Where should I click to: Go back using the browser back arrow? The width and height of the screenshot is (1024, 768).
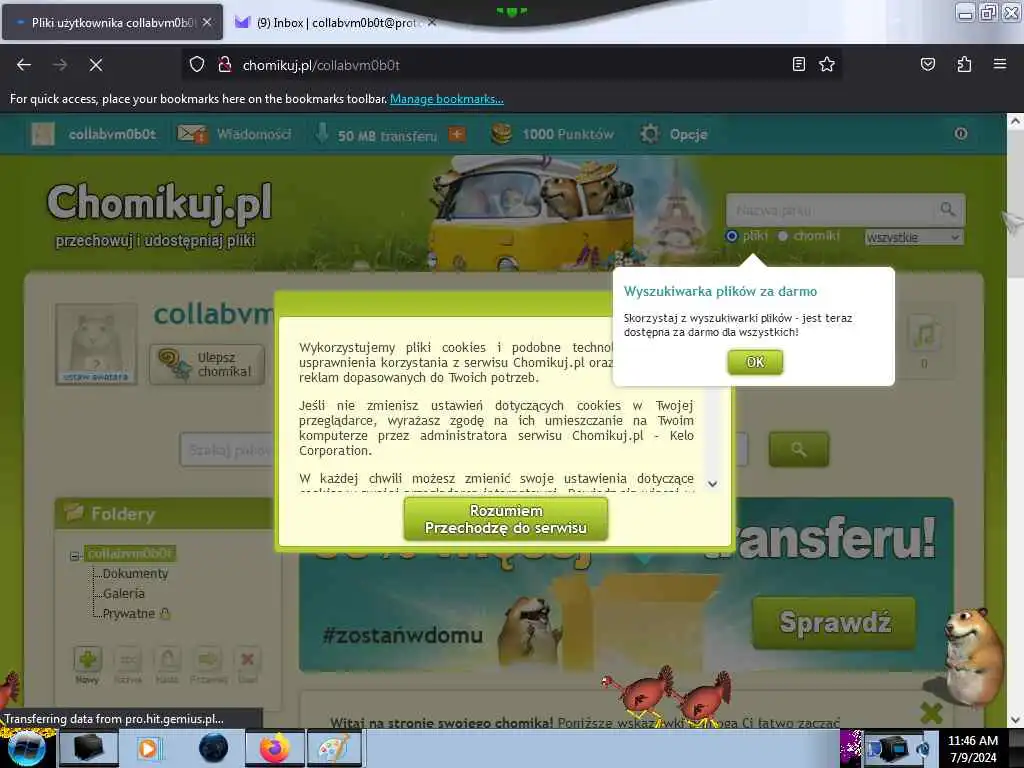click(x=24, y=65)
